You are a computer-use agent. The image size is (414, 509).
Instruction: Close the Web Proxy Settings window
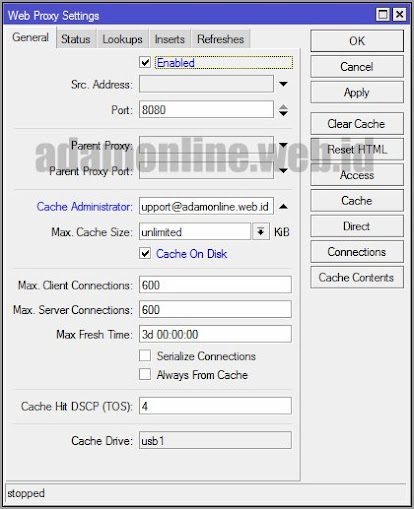(399, 14)
